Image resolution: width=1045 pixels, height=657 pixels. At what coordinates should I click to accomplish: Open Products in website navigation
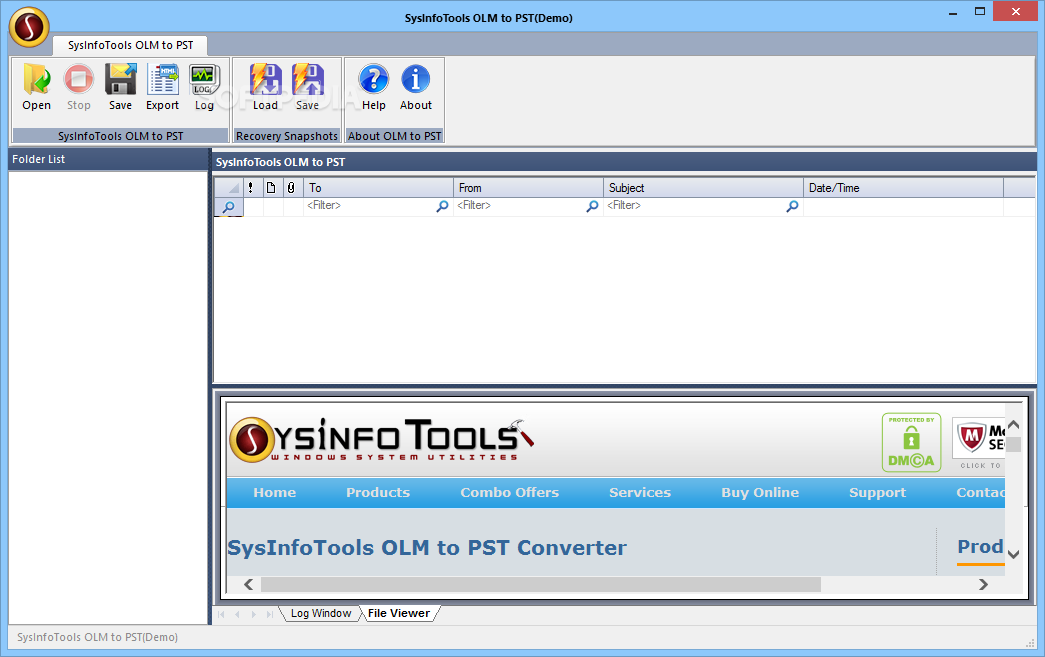378,492
